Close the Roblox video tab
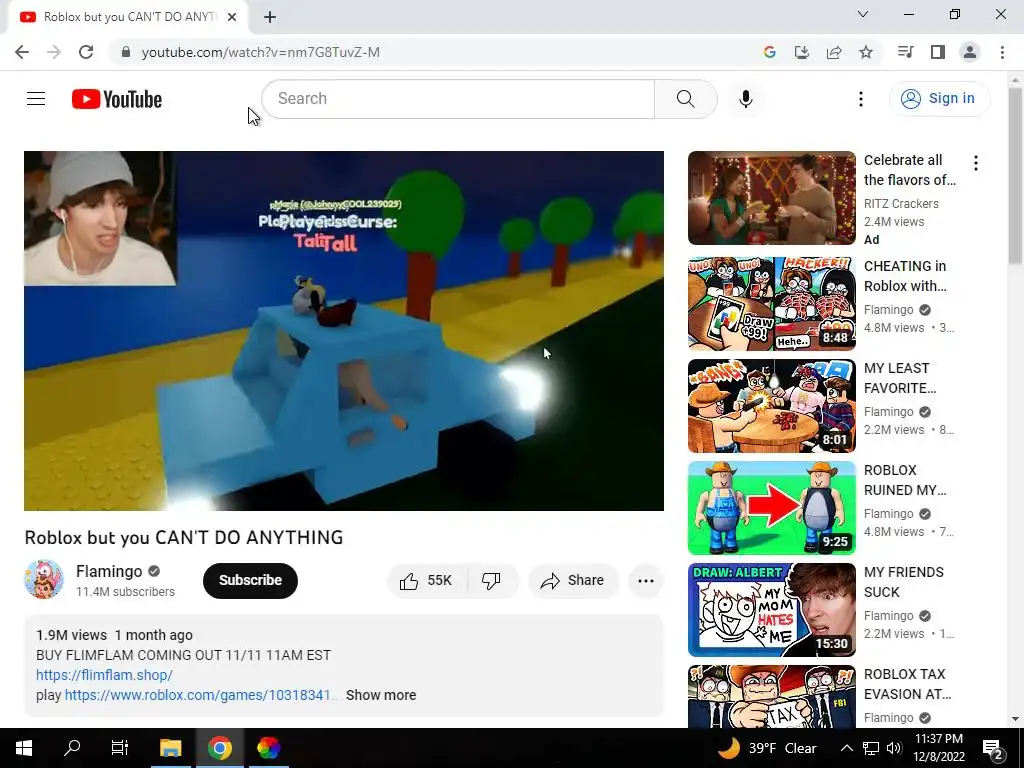 tap(232, 17)
